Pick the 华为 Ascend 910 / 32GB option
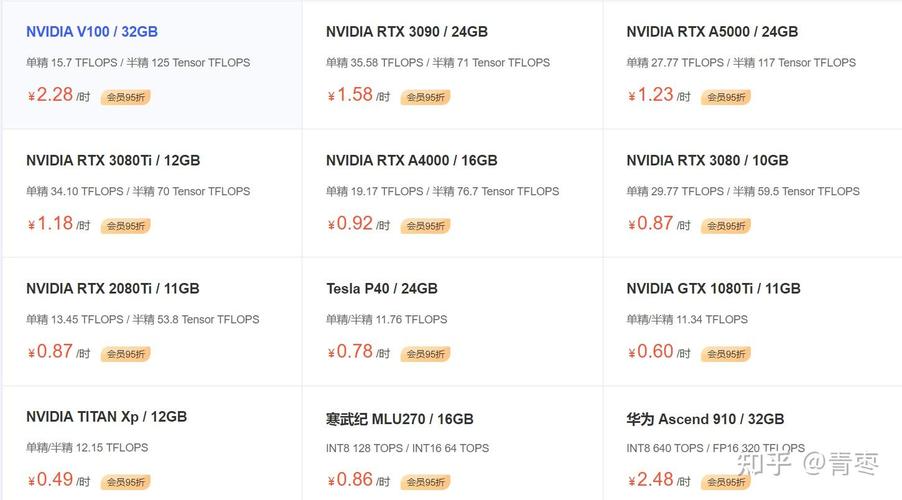The width and height of the screenshot is (902, 500). 705,419
